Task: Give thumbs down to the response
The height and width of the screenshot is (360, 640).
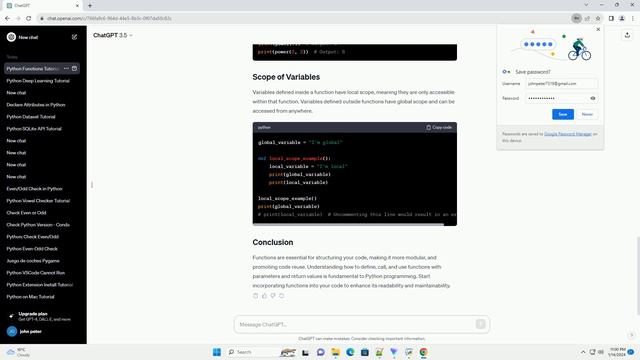Action: pos(273,296)
